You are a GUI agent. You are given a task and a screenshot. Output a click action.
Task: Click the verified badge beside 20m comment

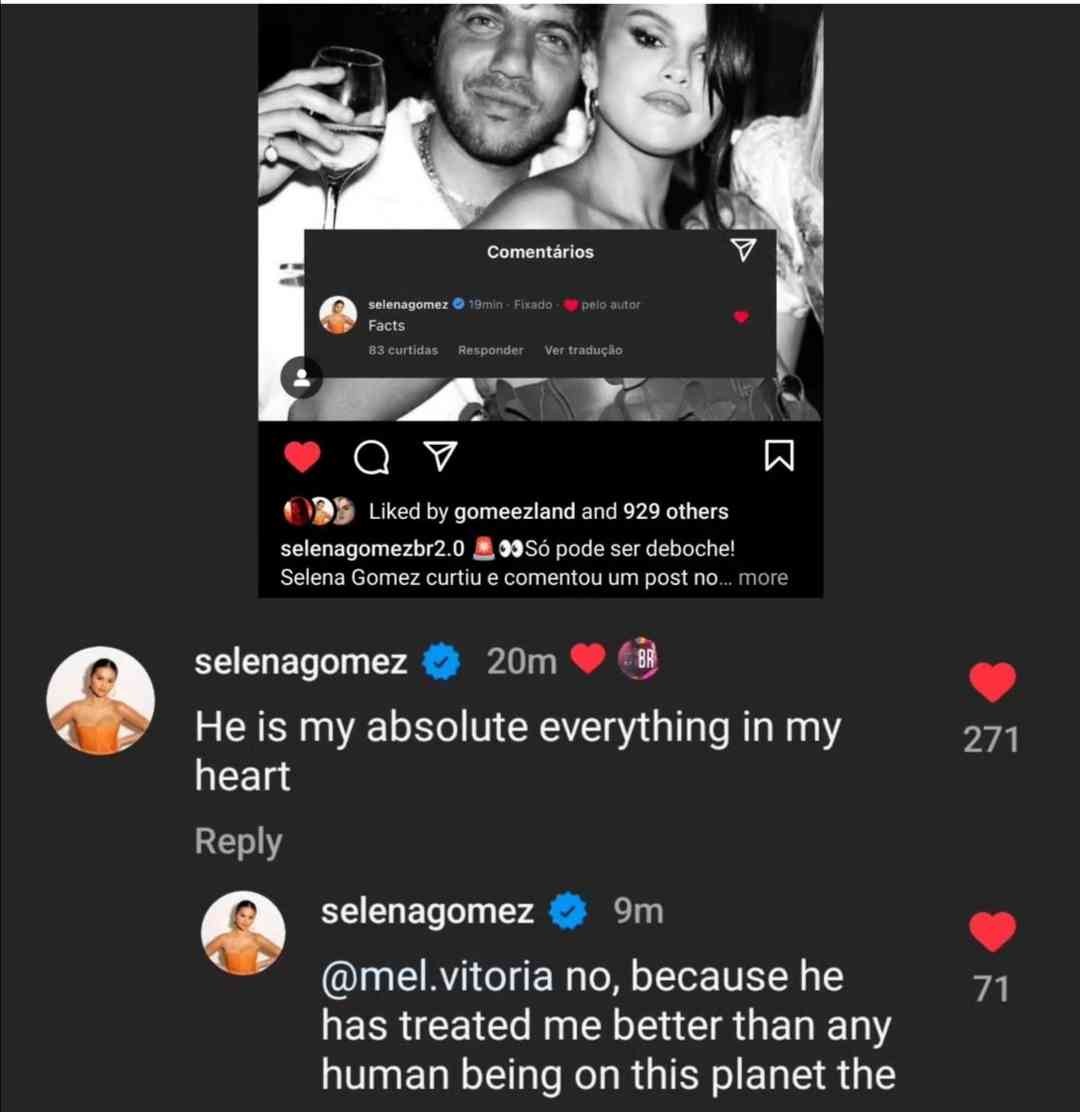tap(441, 662)
